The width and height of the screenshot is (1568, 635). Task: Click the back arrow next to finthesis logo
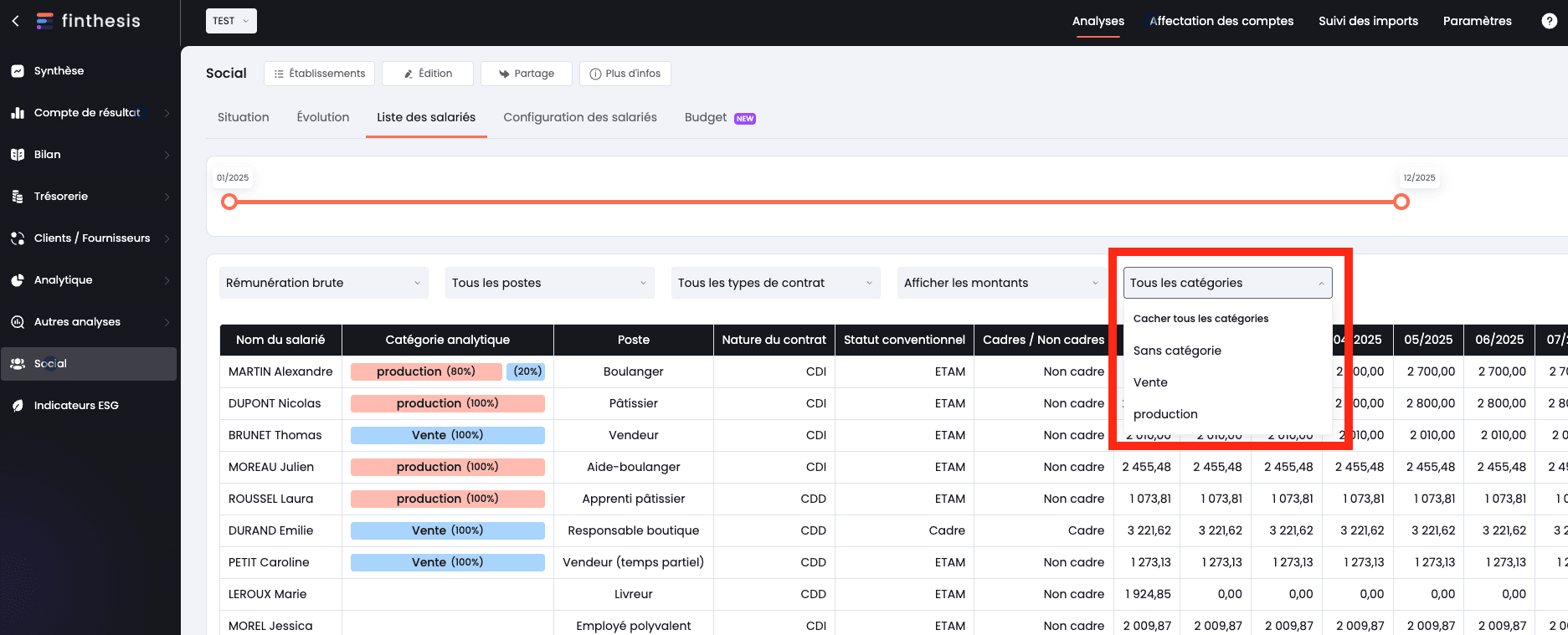[x=16, y=21]
